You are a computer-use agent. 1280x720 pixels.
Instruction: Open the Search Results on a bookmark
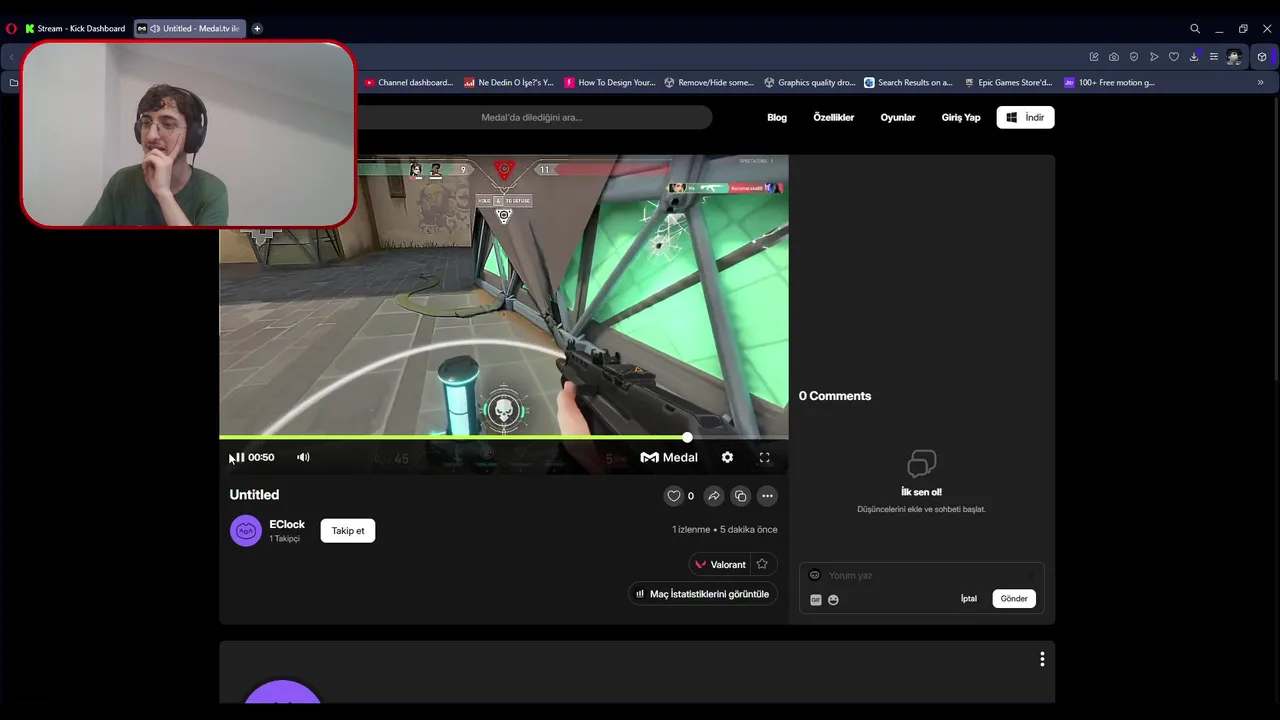[x=909, y=83]
